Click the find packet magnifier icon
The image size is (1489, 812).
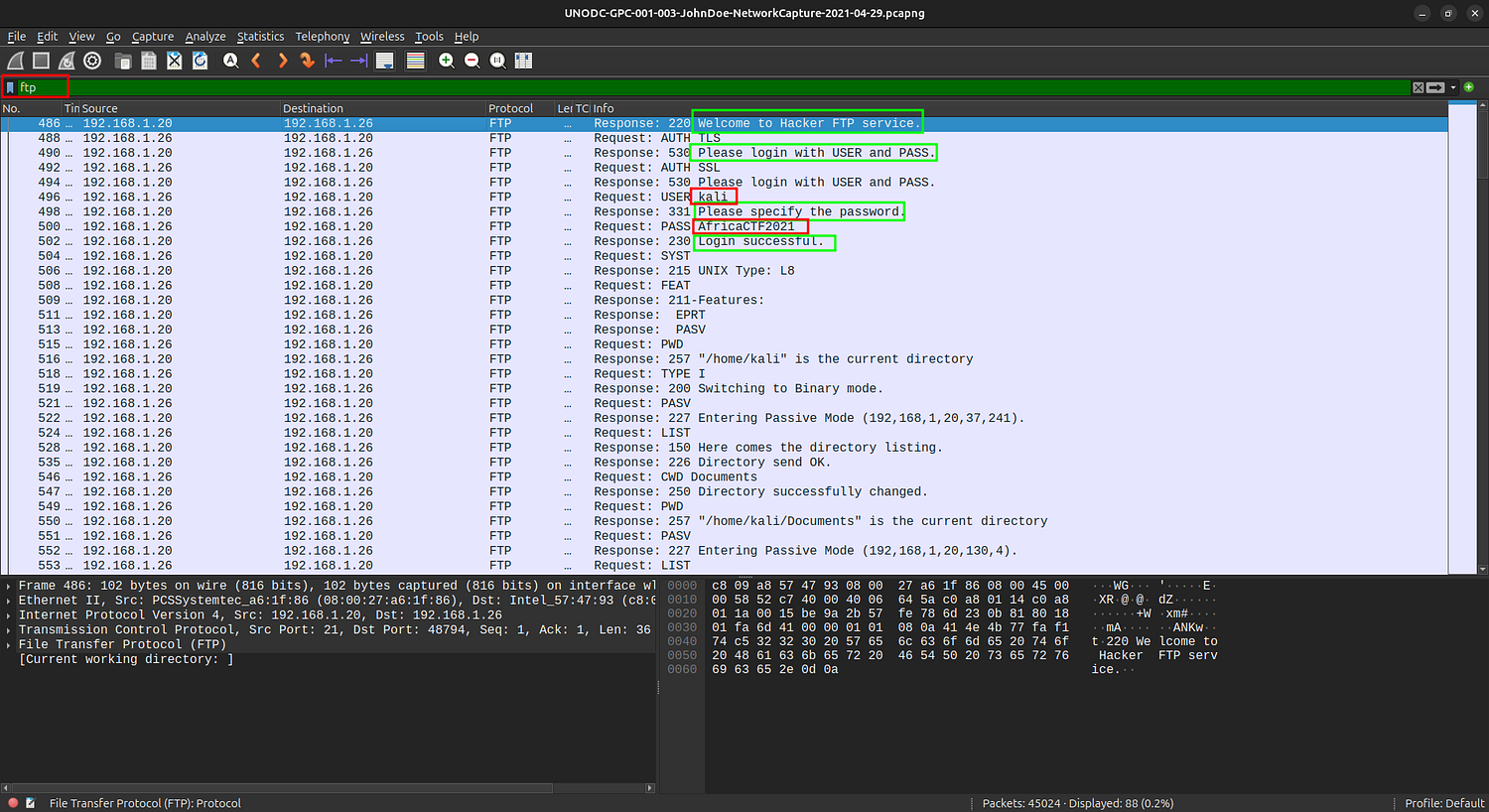point(230,61)
